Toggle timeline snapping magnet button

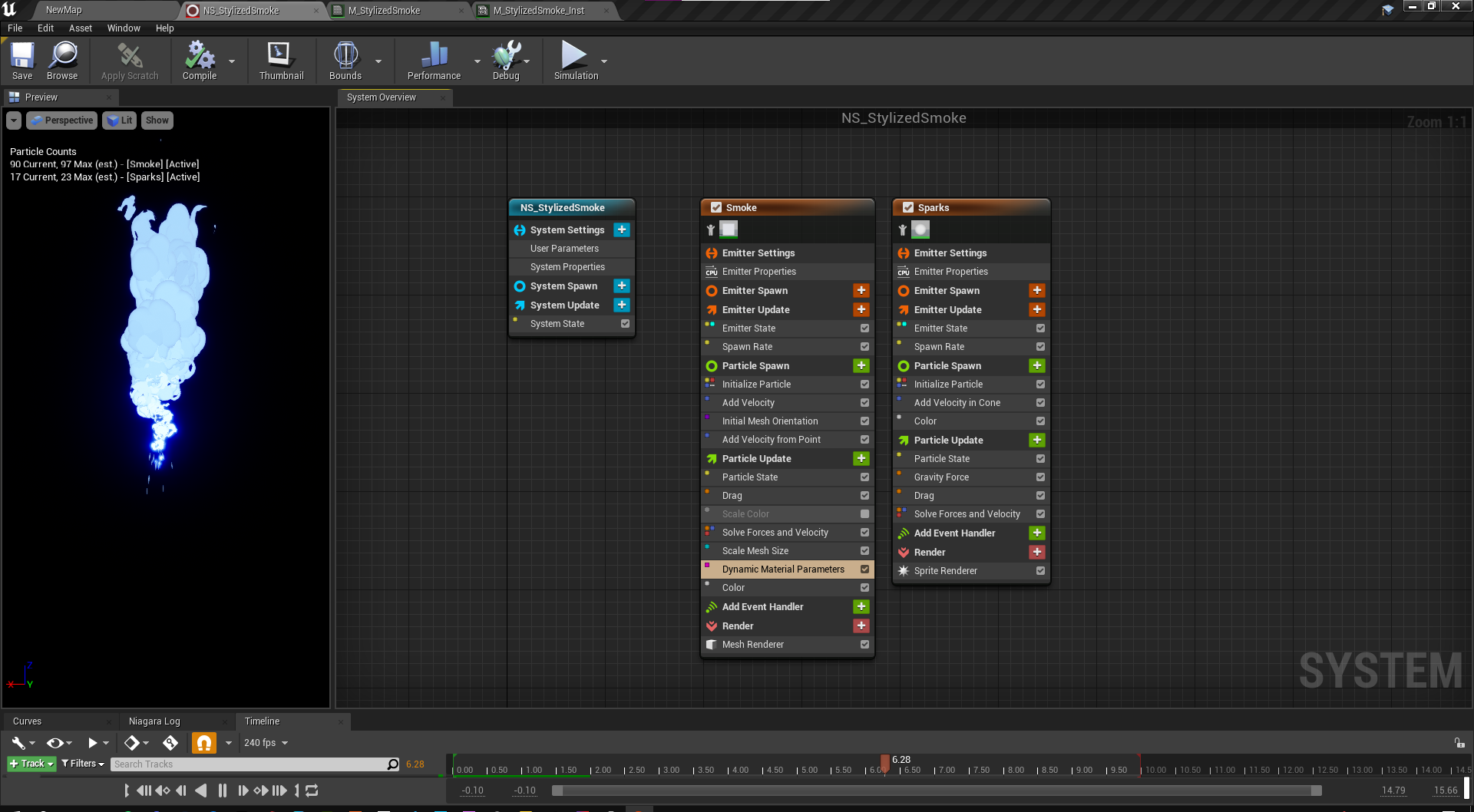(203, 742)
